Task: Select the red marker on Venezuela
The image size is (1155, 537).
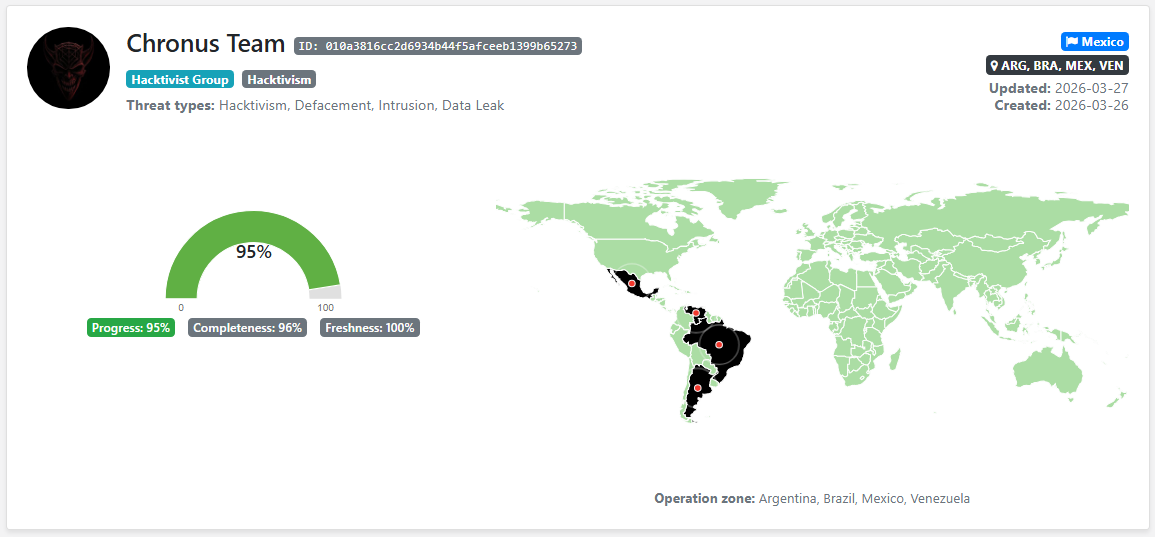Action: pos(696,313)
